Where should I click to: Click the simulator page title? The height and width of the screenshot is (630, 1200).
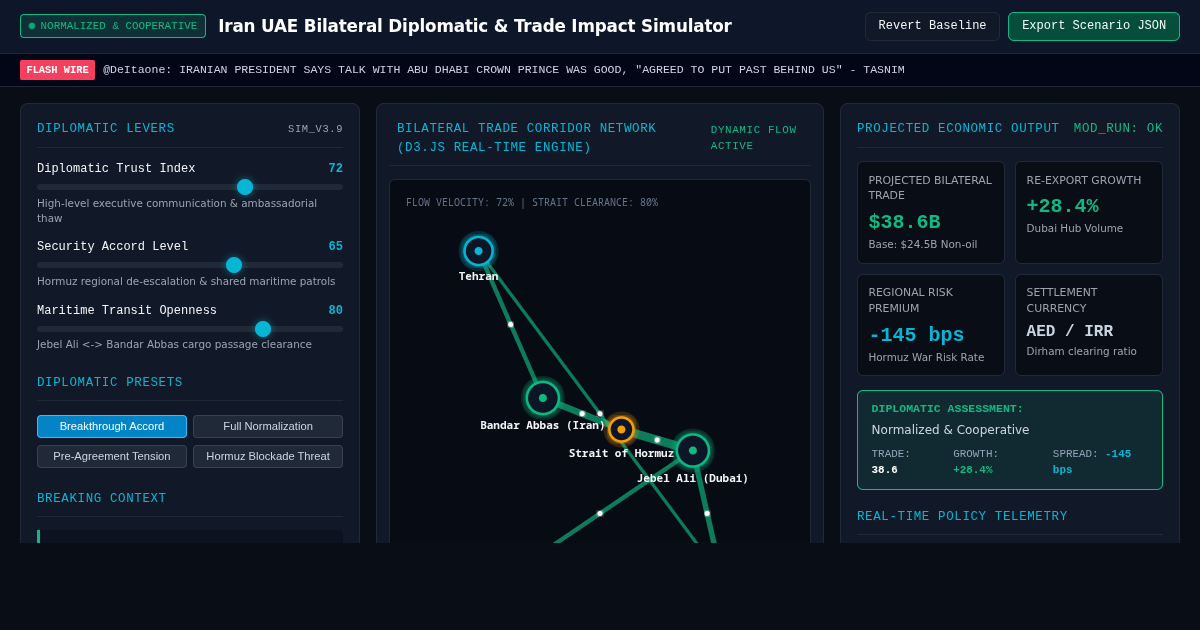(475, 26)
